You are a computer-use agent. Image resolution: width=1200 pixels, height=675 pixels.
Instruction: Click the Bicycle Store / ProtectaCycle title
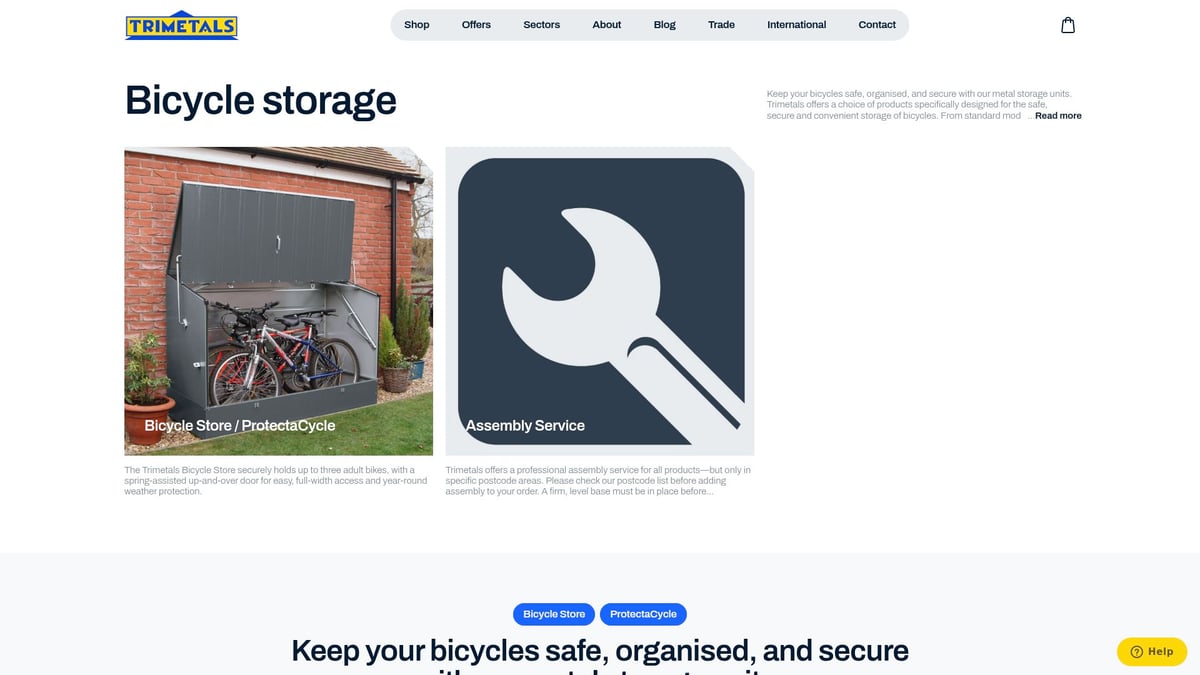click(x=240, y=425)
